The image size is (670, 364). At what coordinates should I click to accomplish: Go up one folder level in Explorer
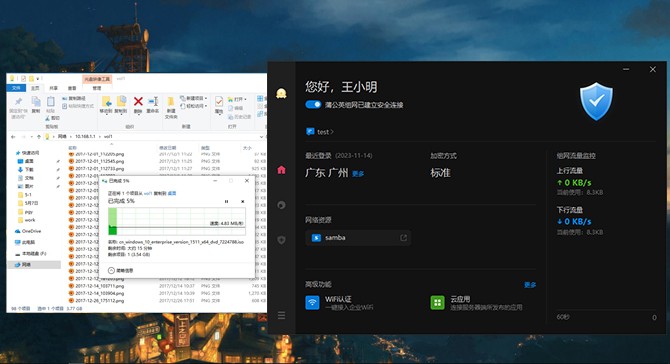[x=39, y=137]
